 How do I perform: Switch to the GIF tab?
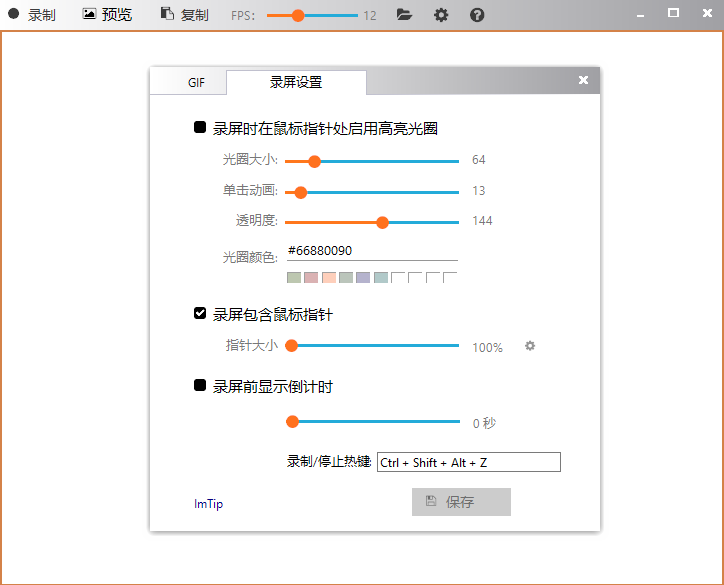(196, 83)
